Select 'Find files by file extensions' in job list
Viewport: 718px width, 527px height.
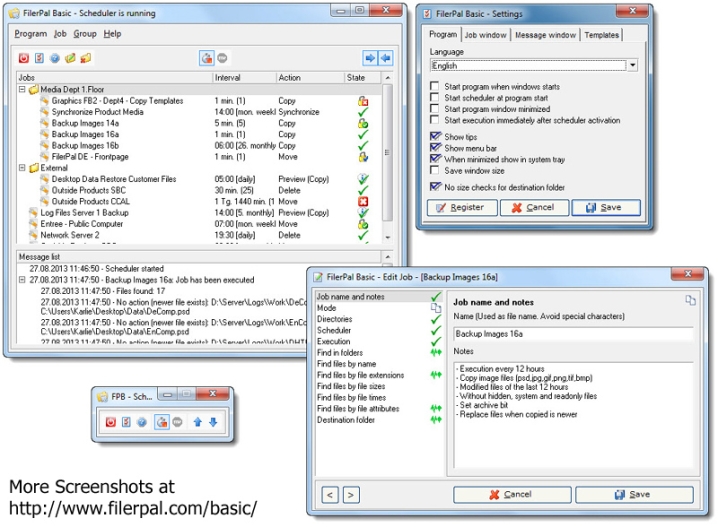click(360, 375)
